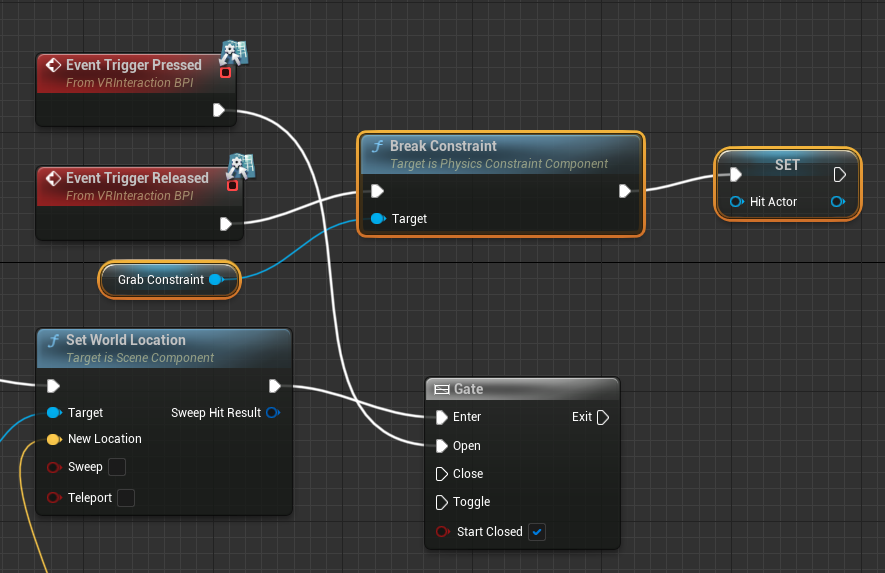885x573 pixels.
Task: Select the Break Constraint node header
Action: click(x=501, y=154)
